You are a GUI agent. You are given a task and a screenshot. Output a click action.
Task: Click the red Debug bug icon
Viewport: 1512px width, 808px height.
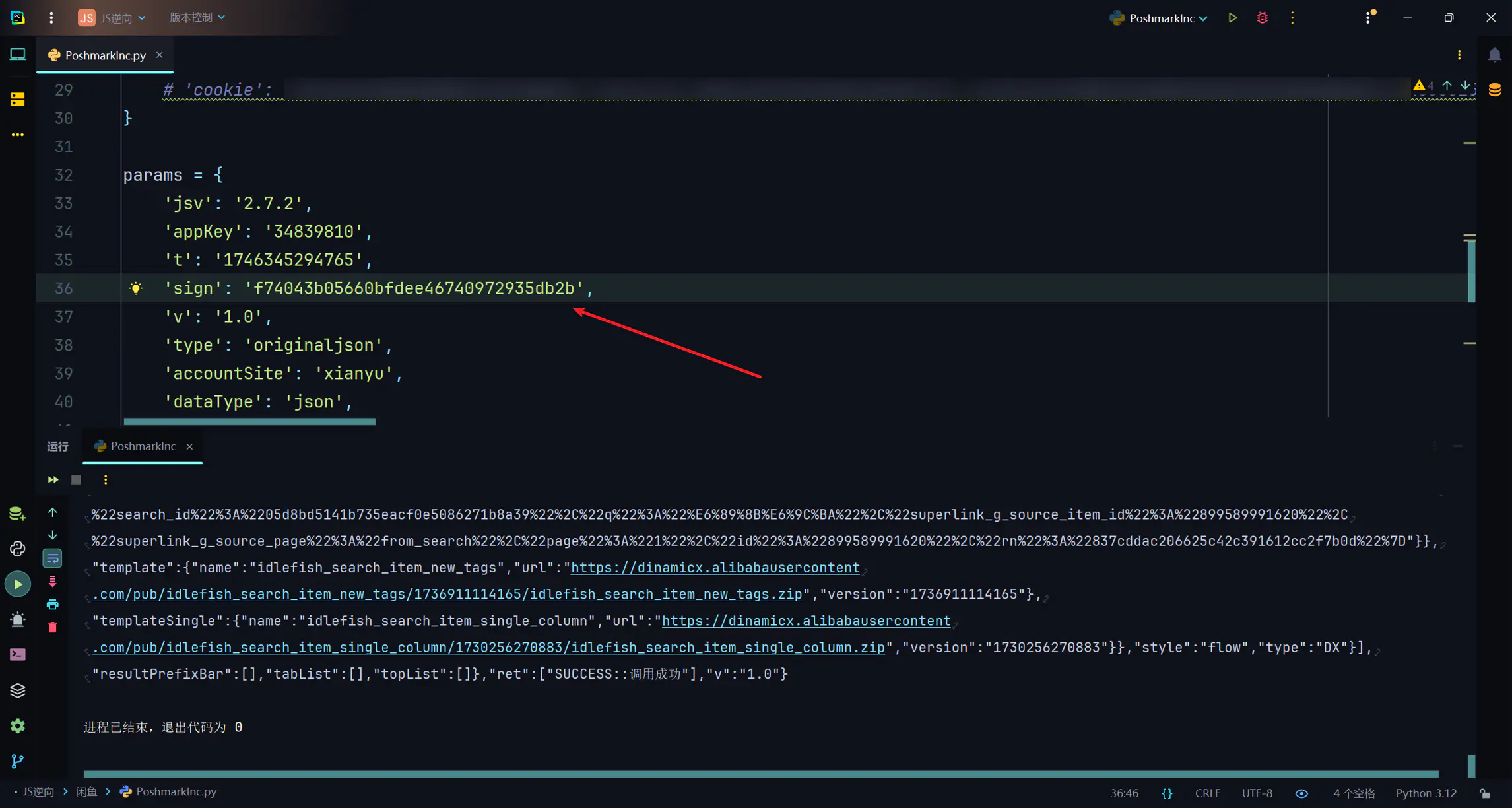tap(1262, 18)
